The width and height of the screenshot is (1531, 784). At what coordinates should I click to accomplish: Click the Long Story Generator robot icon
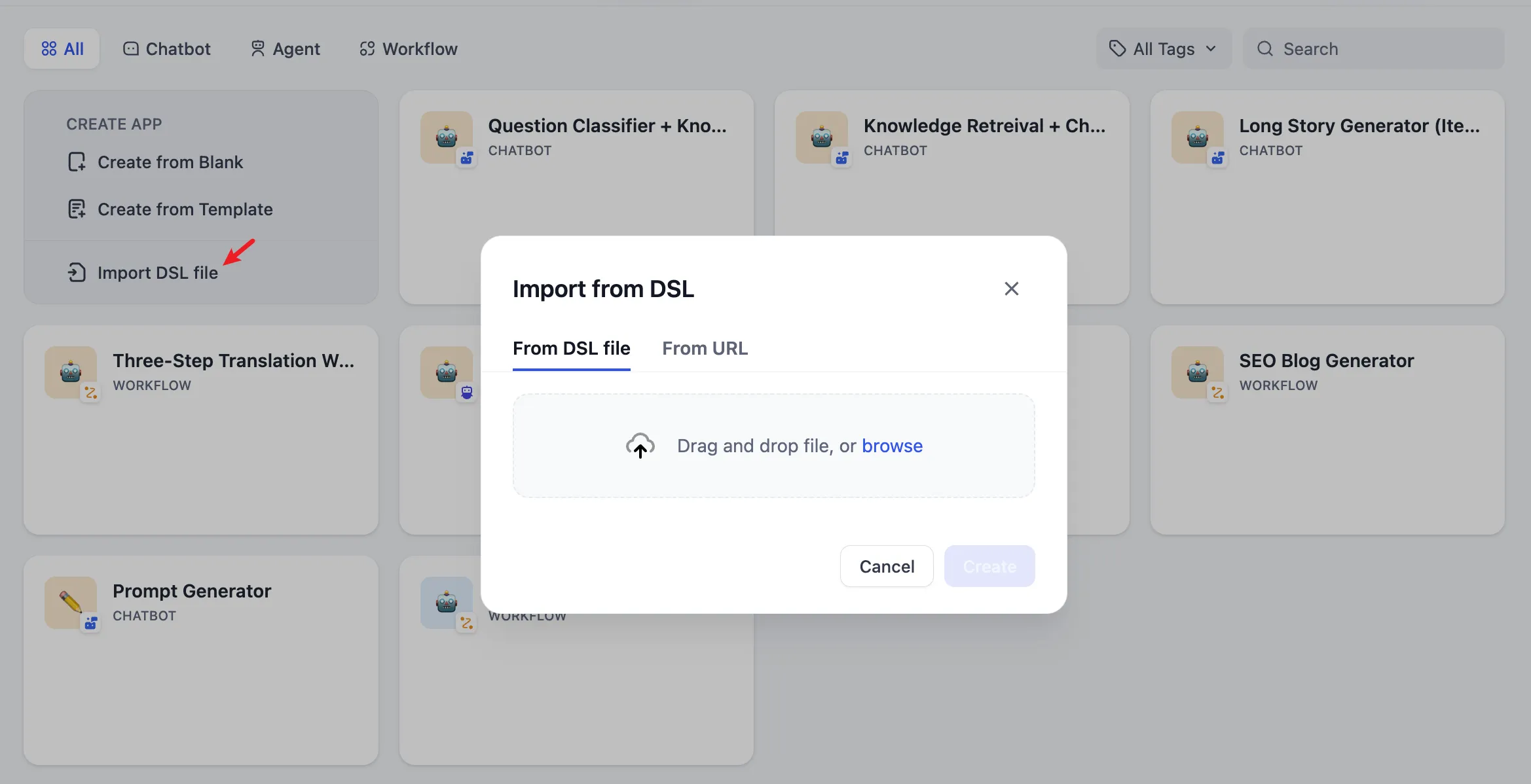click(x=1197, y=137)
